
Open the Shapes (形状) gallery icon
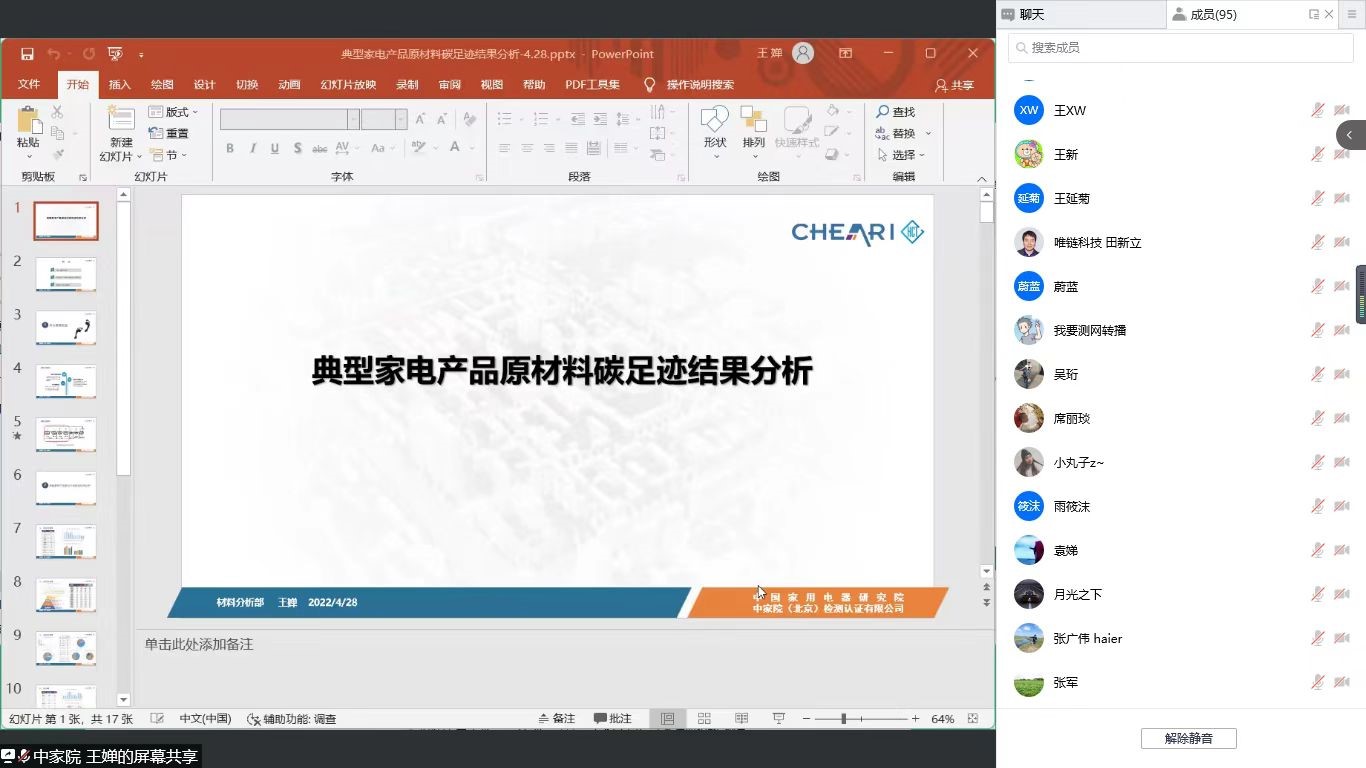click(x=714, y=121)
